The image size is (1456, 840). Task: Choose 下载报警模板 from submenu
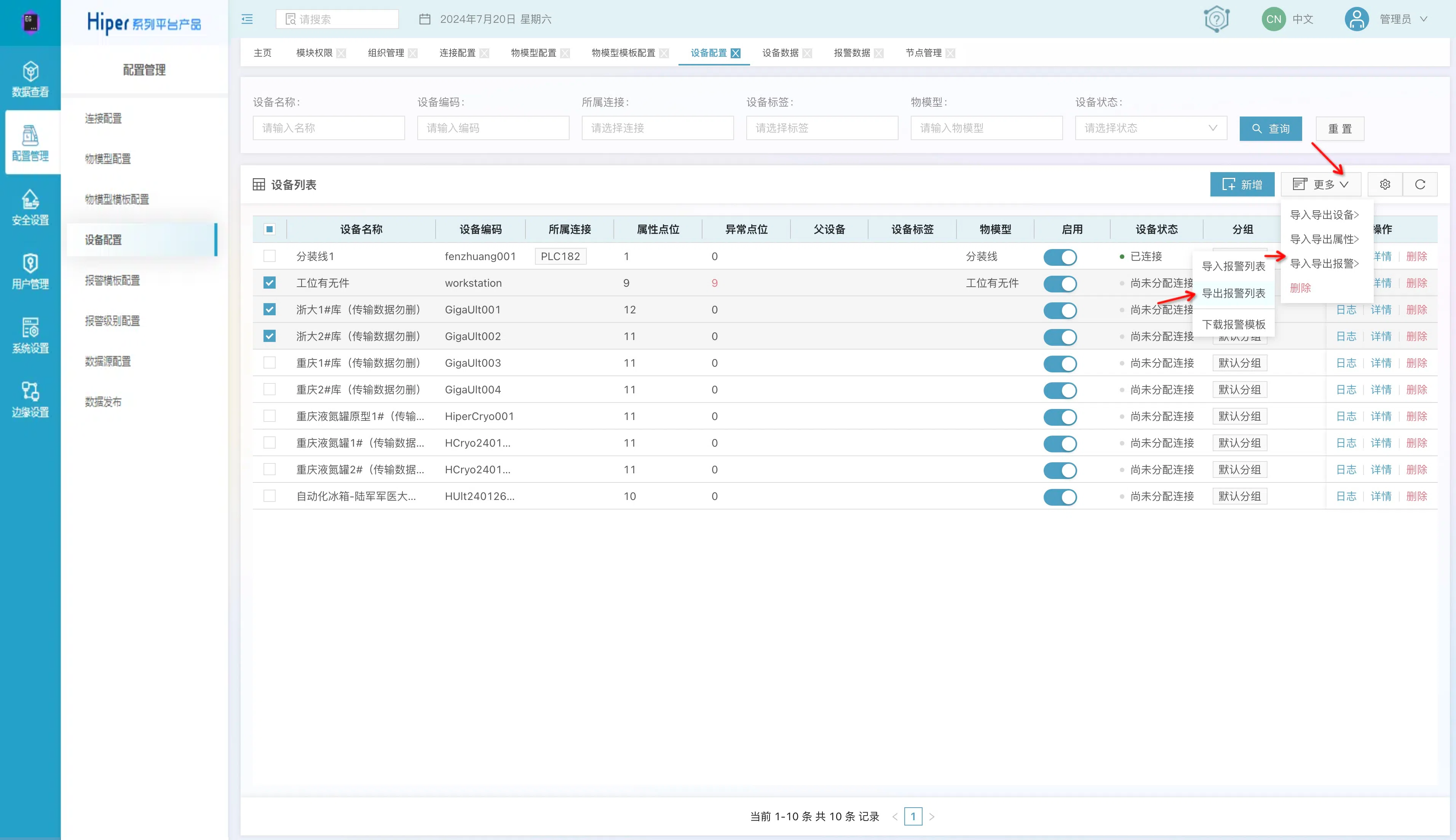[x=1233, y=324]
